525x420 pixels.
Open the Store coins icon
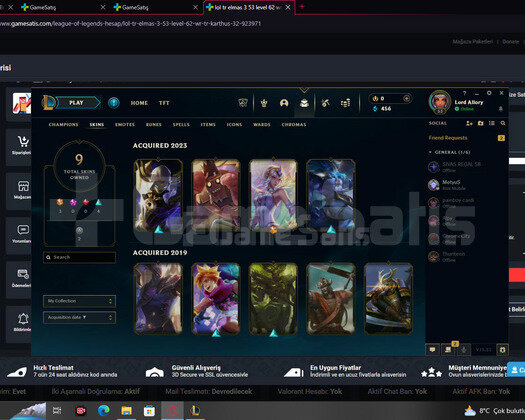click(x=345, y=103)
